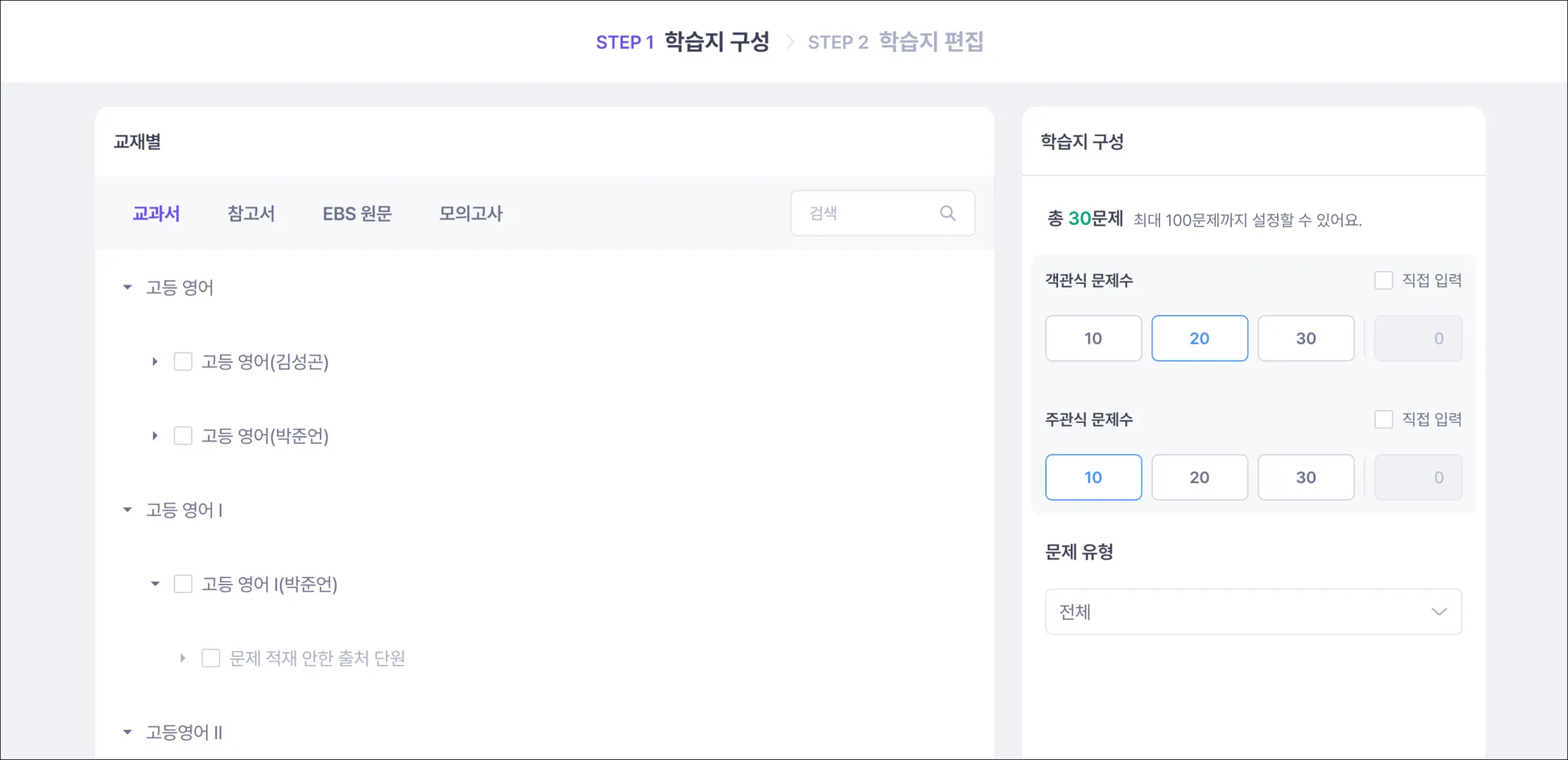Collapse the 고등 영어 I(박준언) node

[155, 585]
